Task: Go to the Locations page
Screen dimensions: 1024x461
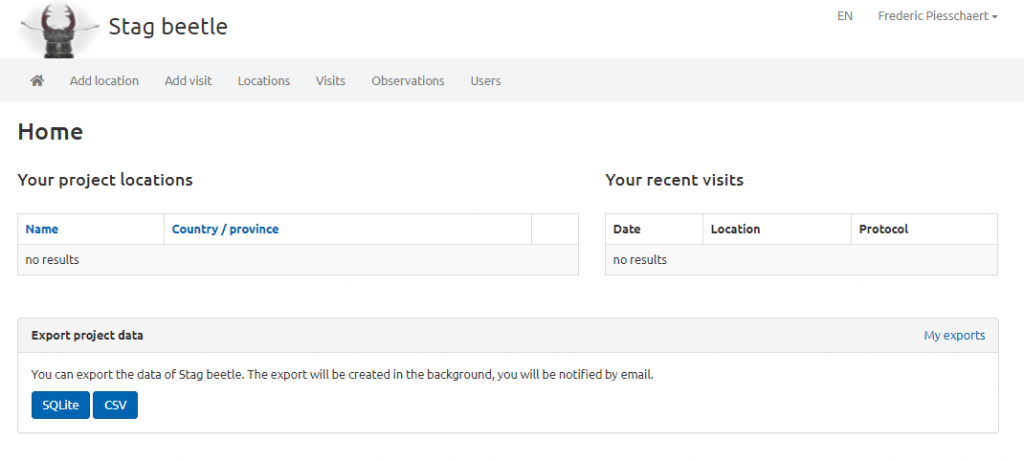Action: click(x=264, y=80)
